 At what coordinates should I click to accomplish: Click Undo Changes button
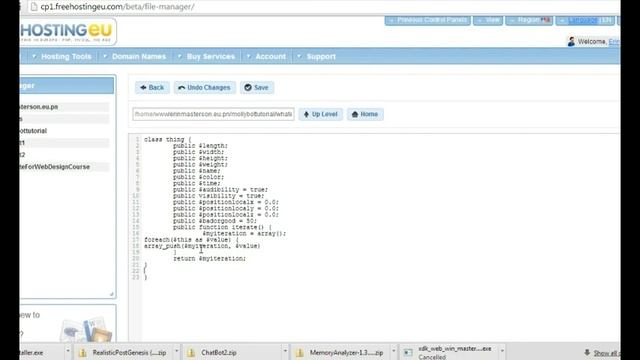[204, 87]
